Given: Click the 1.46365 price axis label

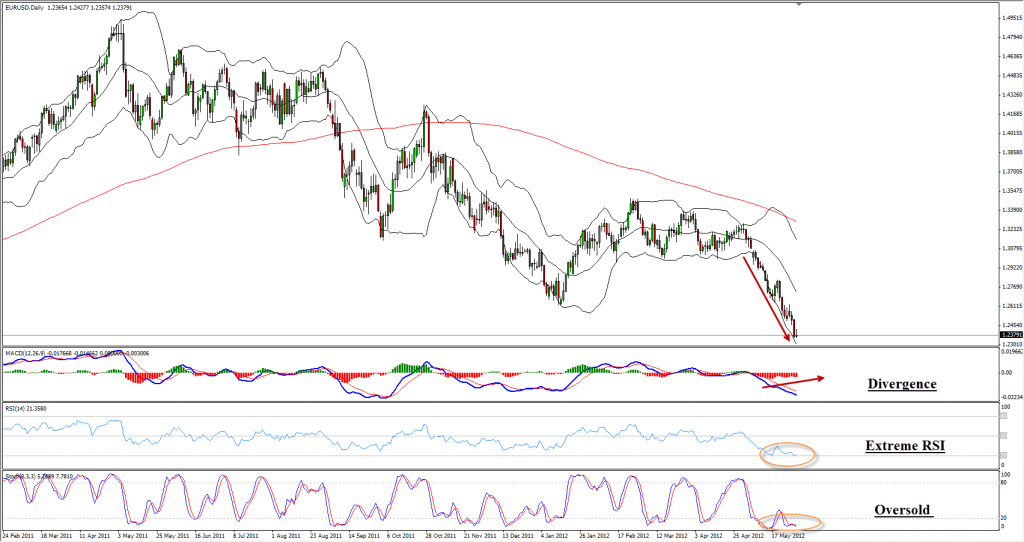Looking at the screenshot, I should pos(1012,56).
